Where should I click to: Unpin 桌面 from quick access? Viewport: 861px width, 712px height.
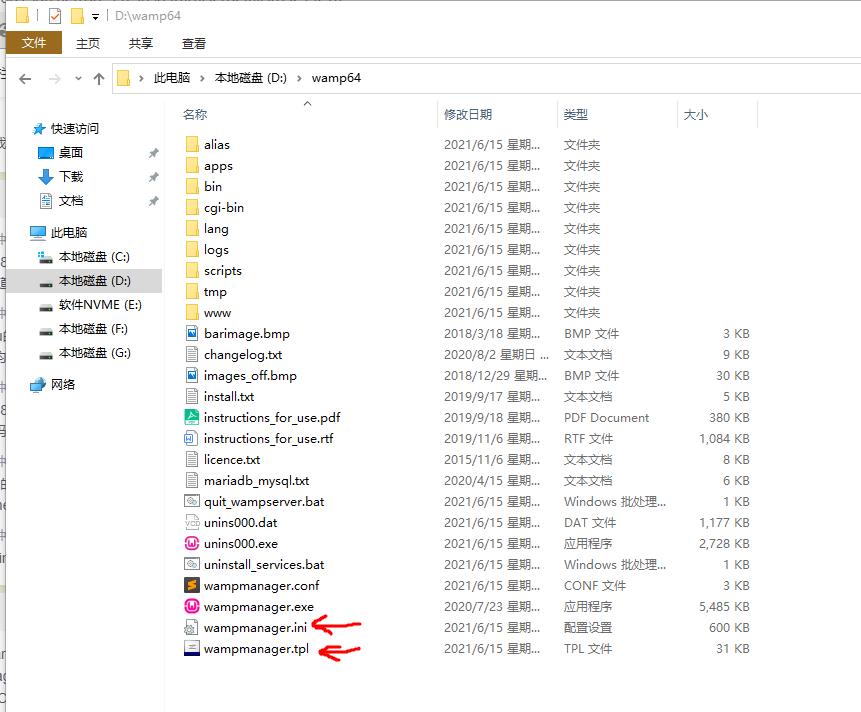pos(153,153)
